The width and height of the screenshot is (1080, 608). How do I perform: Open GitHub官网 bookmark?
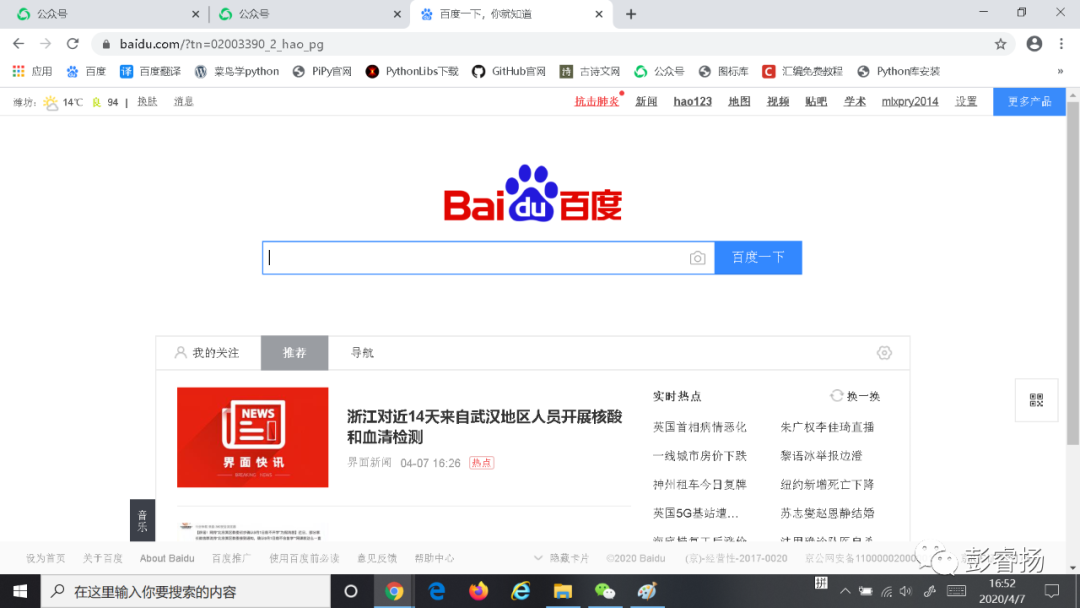(509, 71)
